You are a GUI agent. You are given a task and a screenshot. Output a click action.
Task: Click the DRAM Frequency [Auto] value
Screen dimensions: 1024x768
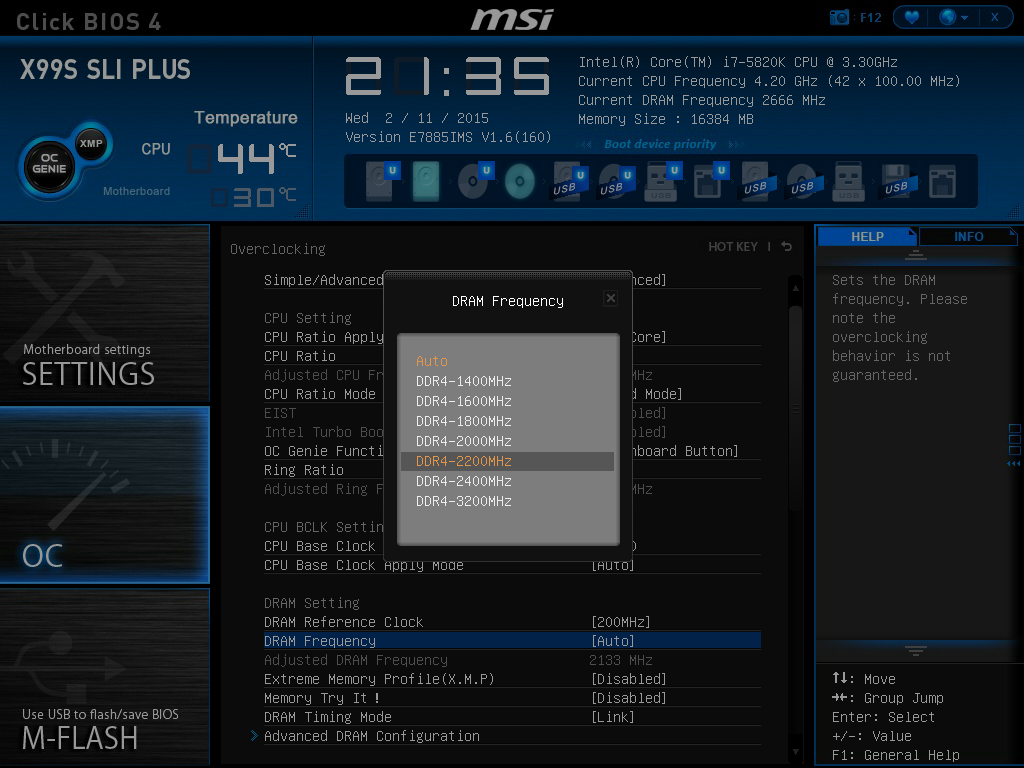point(613,641)
